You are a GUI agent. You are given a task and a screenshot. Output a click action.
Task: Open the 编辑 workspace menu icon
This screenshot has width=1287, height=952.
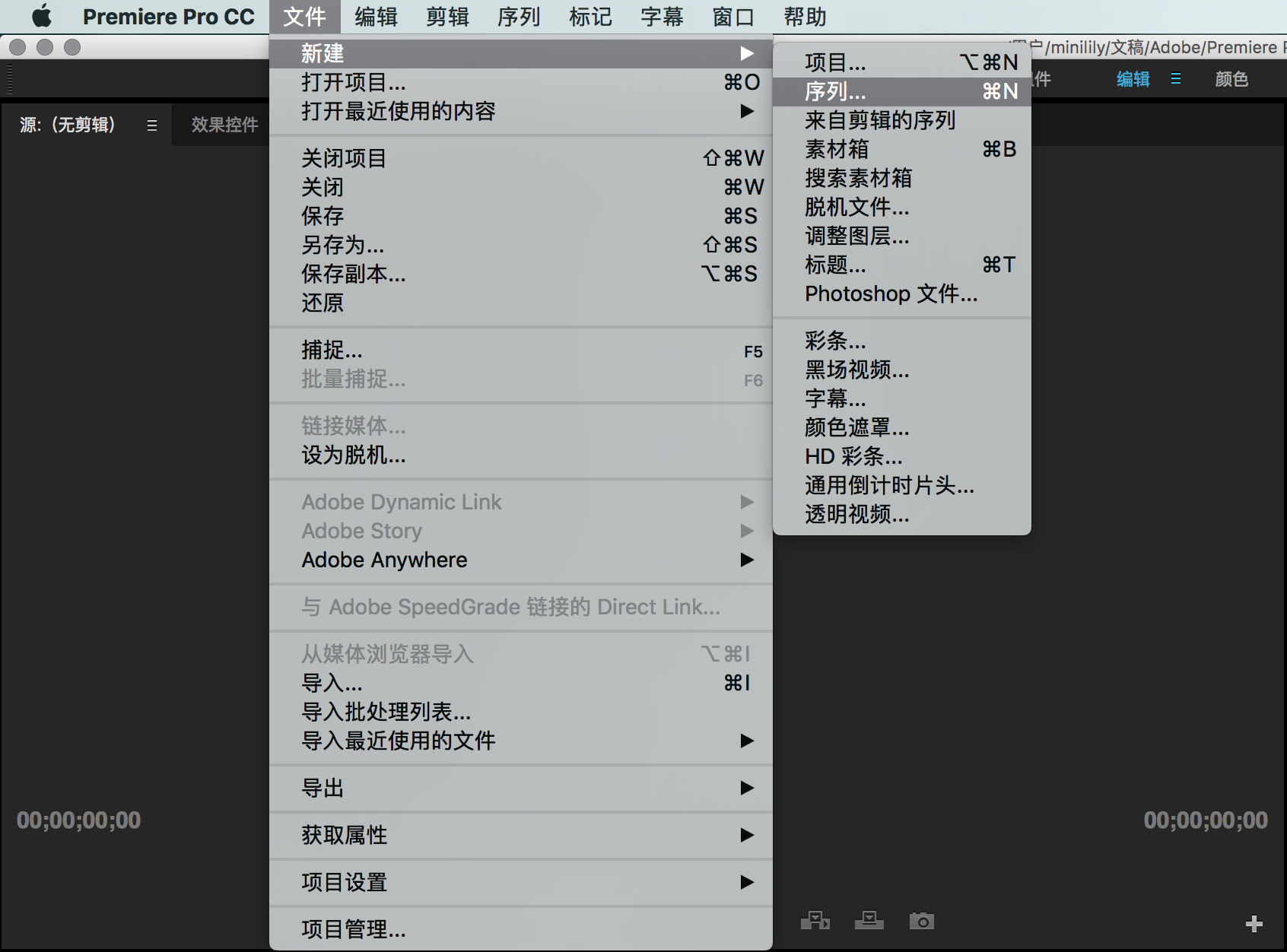pyautogui.click(x=1176, y=78)
